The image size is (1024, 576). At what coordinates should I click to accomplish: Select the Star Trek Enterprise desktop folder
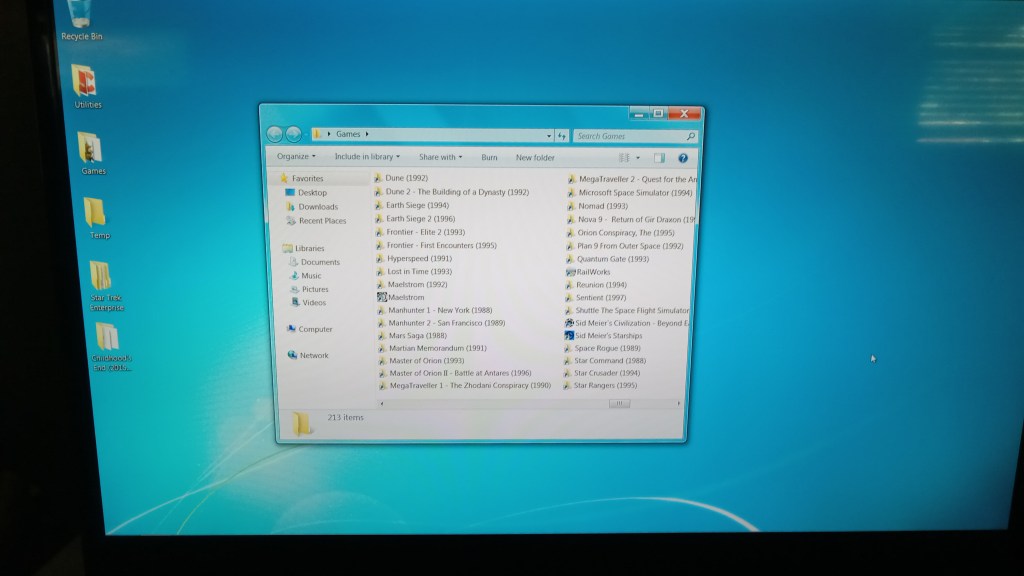(100, 282)
